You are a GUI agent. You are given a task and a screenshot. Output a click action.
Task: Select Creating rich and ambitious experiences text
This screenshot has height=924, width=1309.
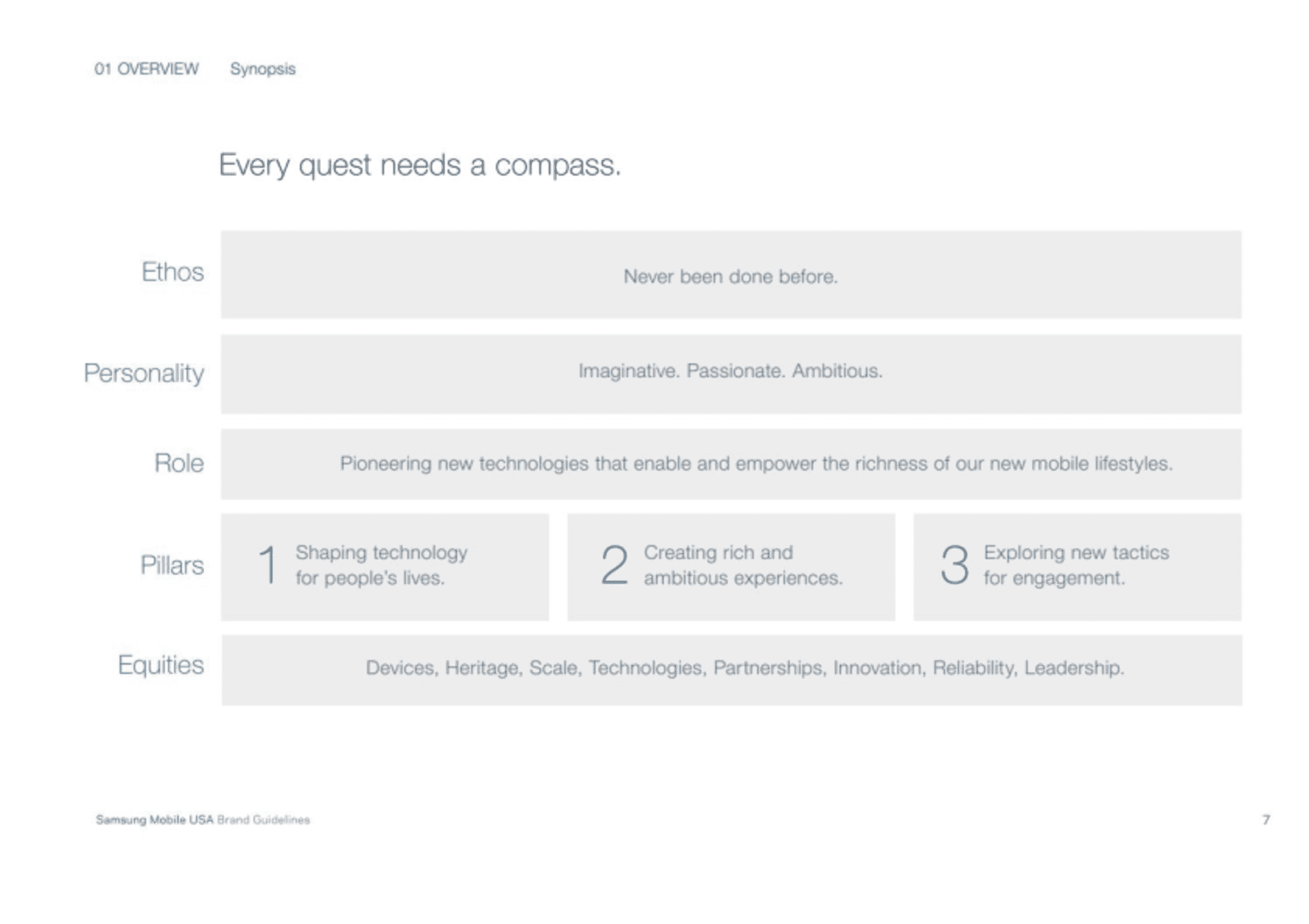coord(743,565)
